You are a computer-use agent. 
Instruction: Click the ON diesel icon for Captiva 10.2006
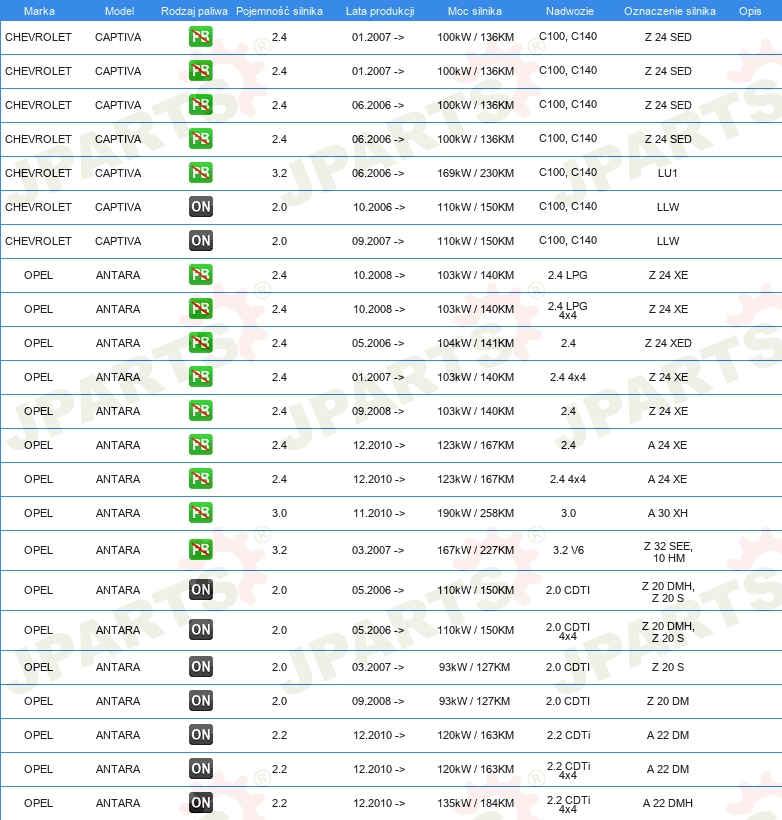(x=201, y=207)
